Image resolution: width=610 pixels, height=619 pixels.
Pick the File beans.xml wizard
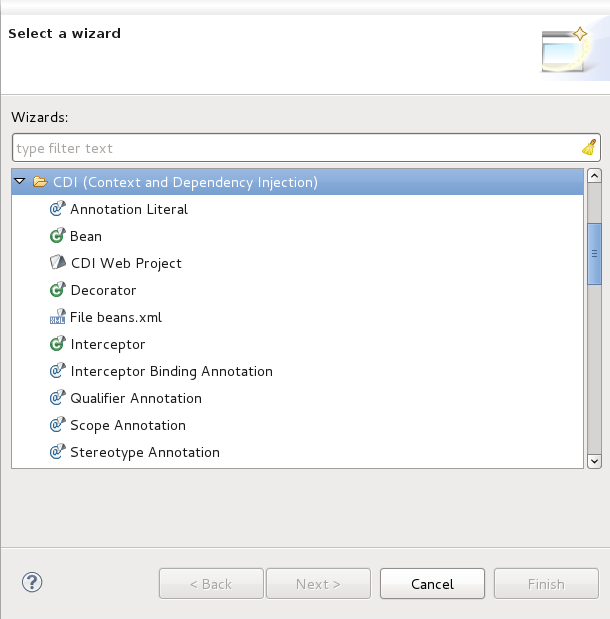(116, 317)
